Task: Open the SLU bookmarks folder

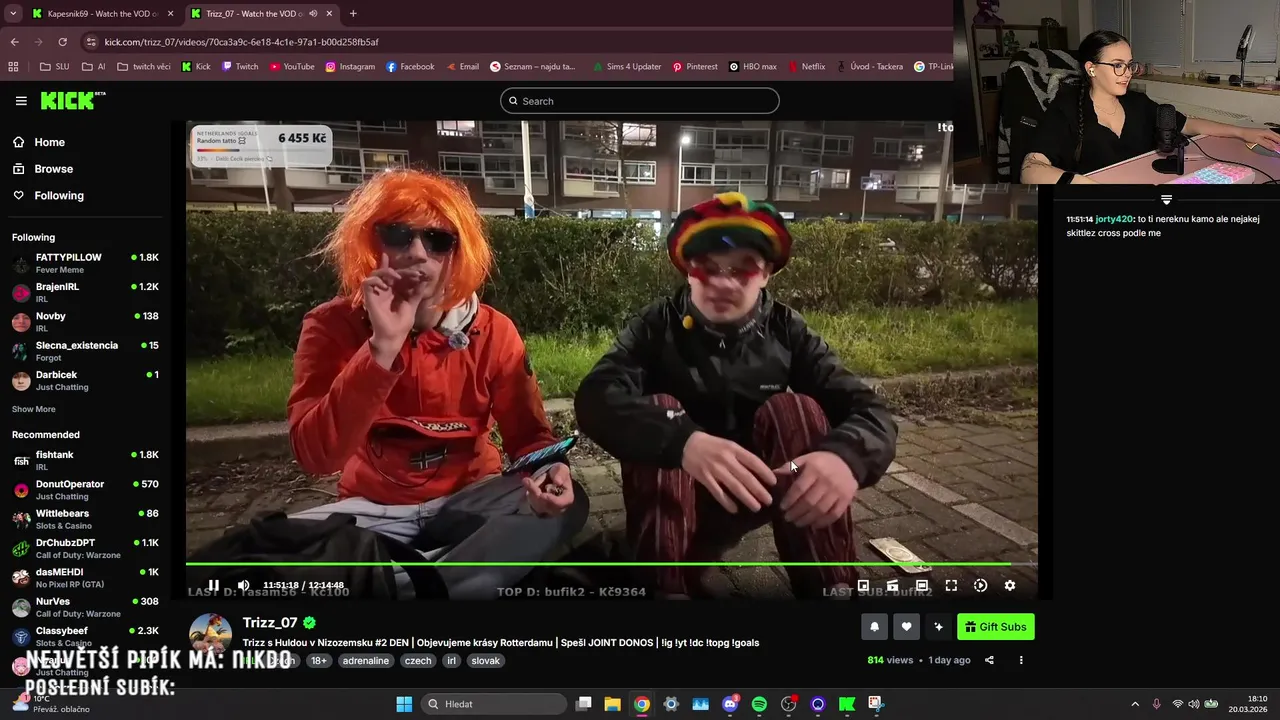Action: [55, 67]
